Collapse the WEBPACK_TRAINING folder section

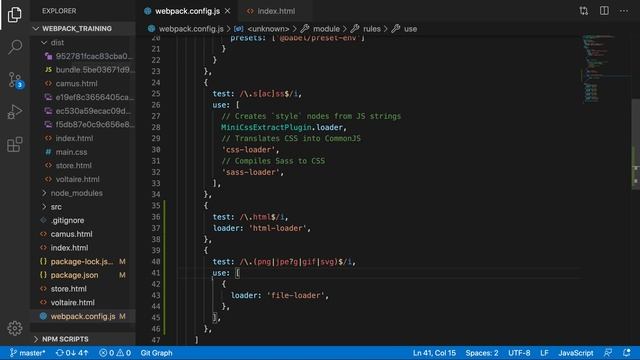click(83, 29)
